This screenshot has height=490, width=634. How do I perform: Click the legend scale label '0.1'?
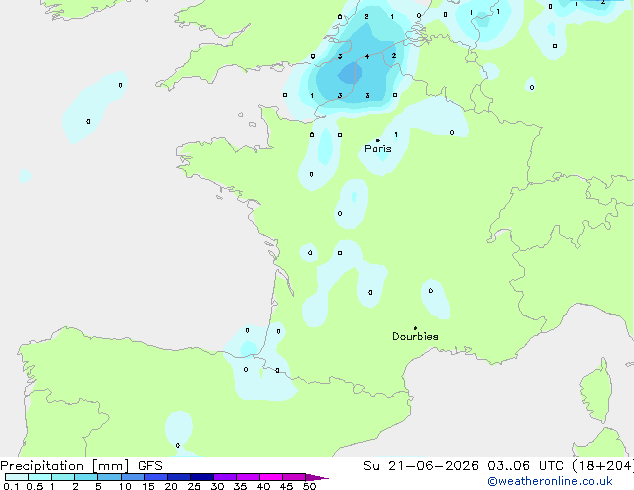(x=11, y=486)
